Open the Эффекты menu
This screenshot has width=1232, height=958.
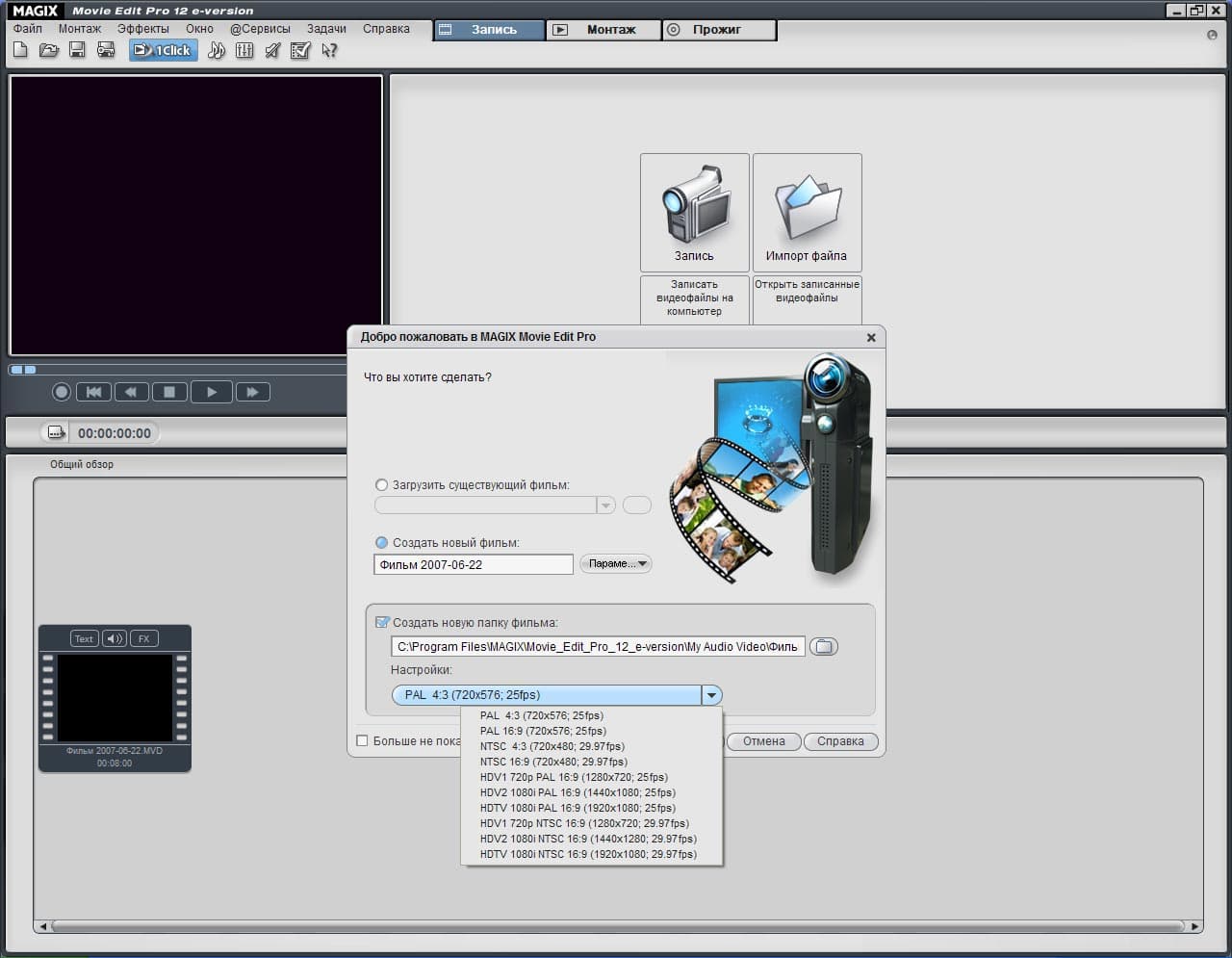coord(142,29)
